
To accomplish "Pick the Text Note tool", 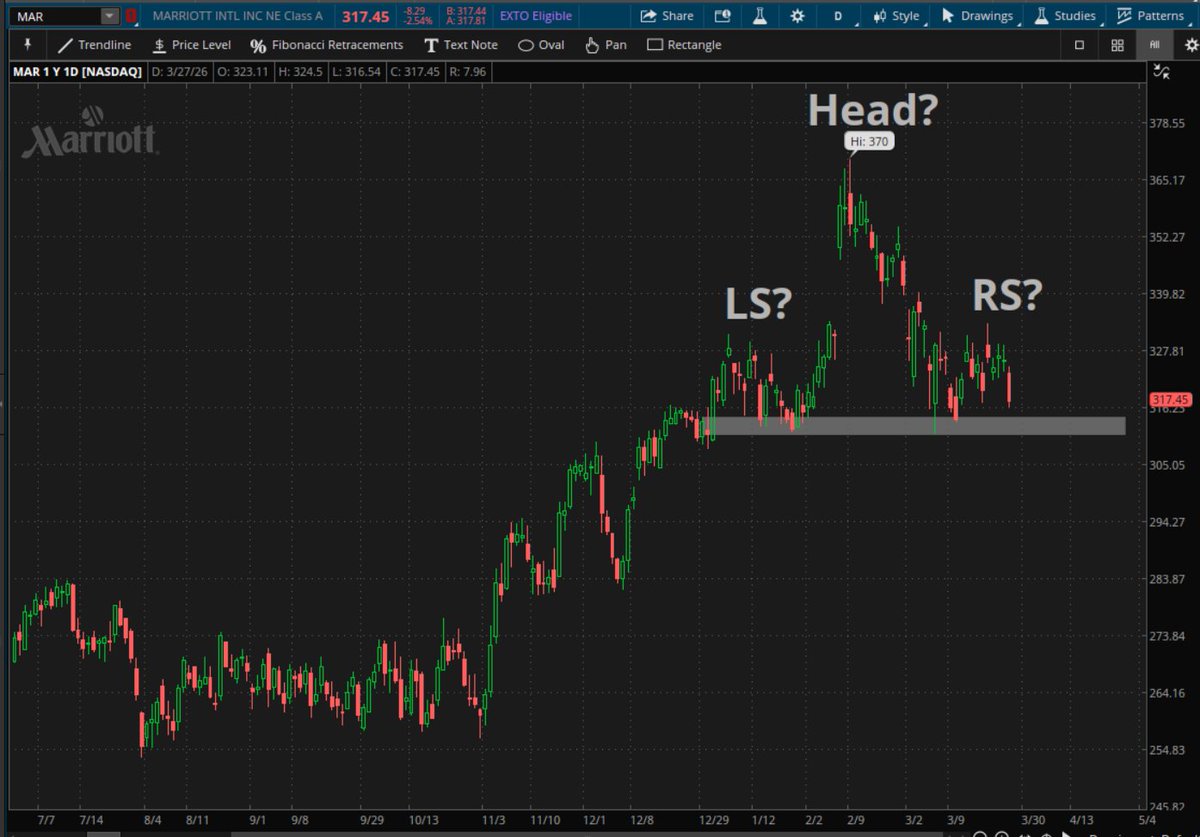I will [x=461, y=45].
